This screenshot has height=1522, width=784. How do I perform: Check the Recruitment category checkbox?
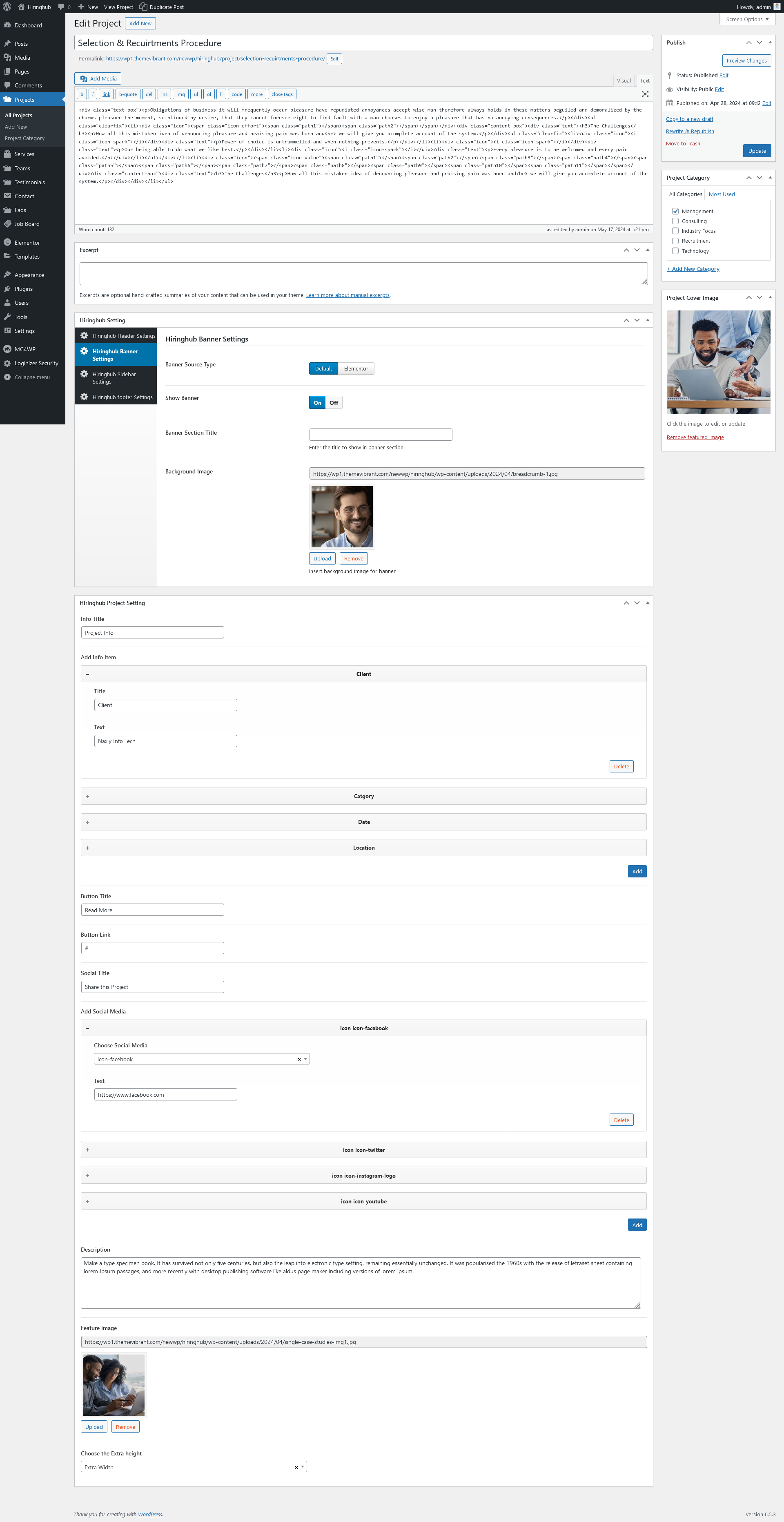(x=675, y=241)
